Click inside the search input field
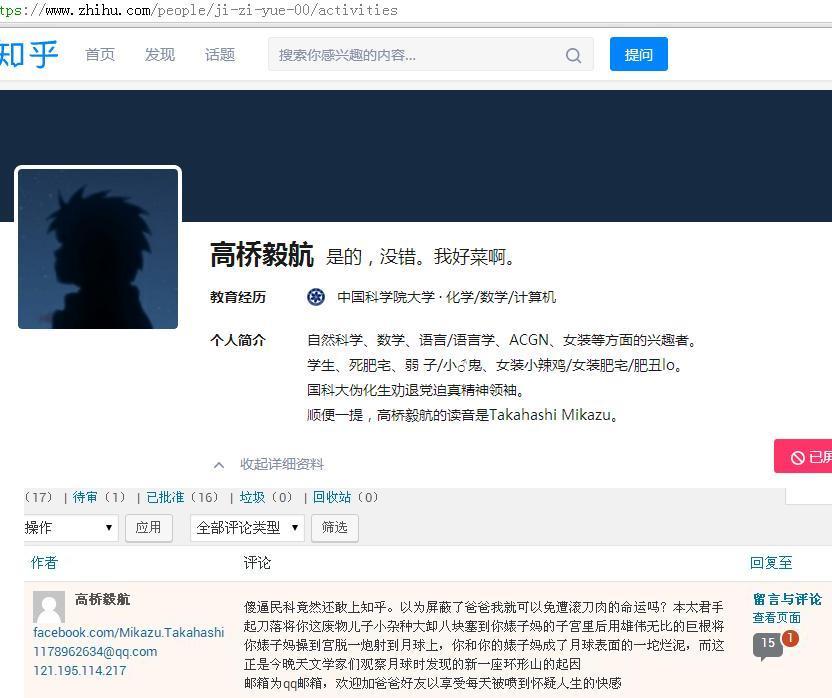 pyautogui.click(x=420, y=55)
